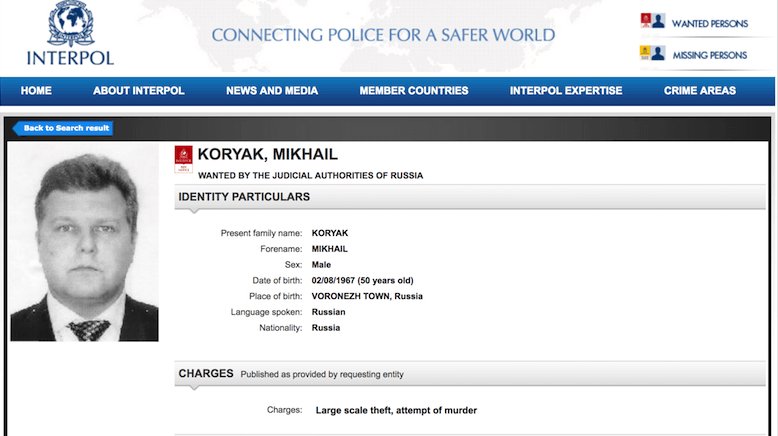The width and height of the screenshot is (778, 436).
Task: Click the disclosure triangle under IDENTITY PARTICULARS
Action: [194, 211]
